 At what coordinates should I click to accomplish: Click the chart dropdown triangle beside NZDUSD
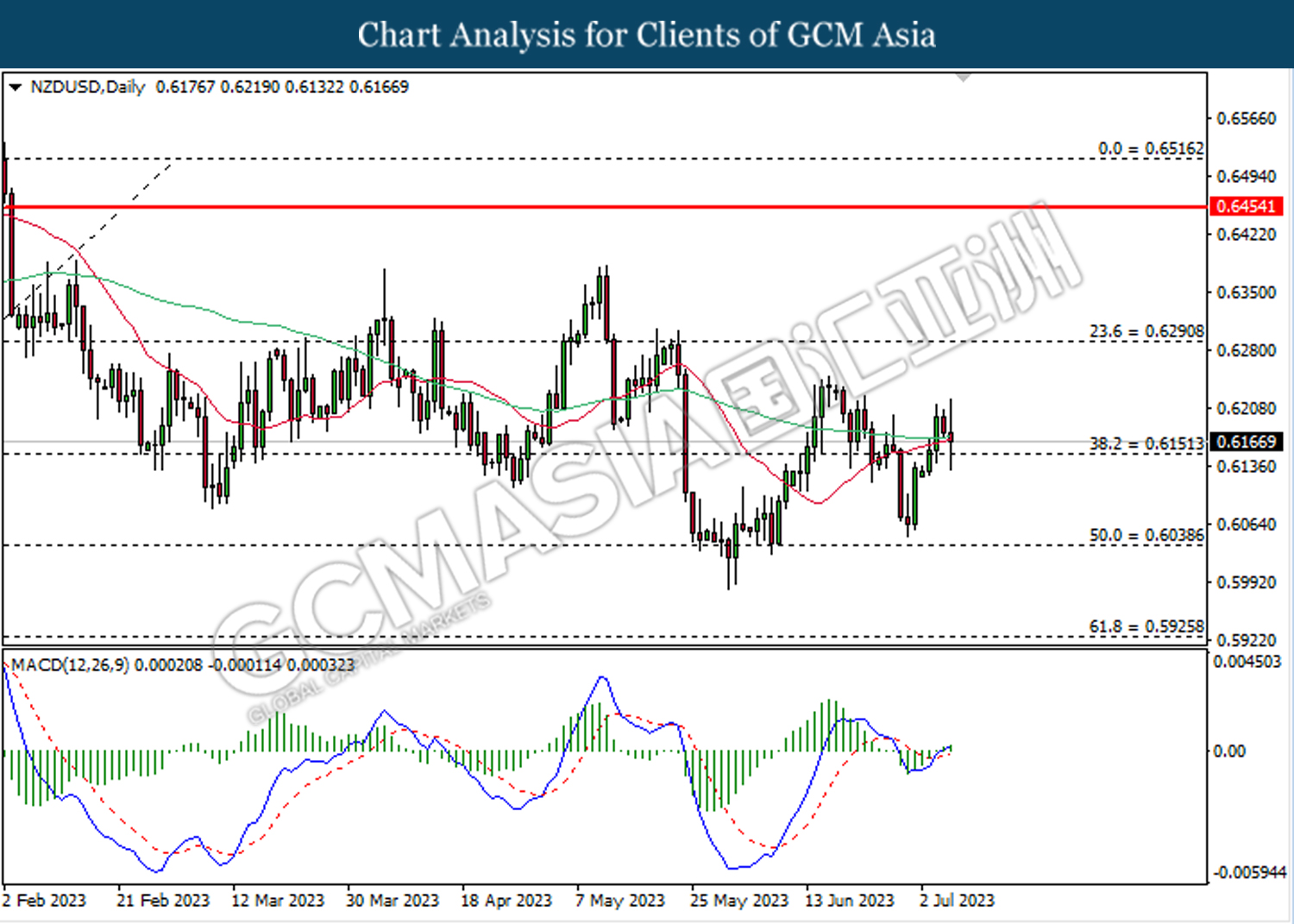point(15,87)
